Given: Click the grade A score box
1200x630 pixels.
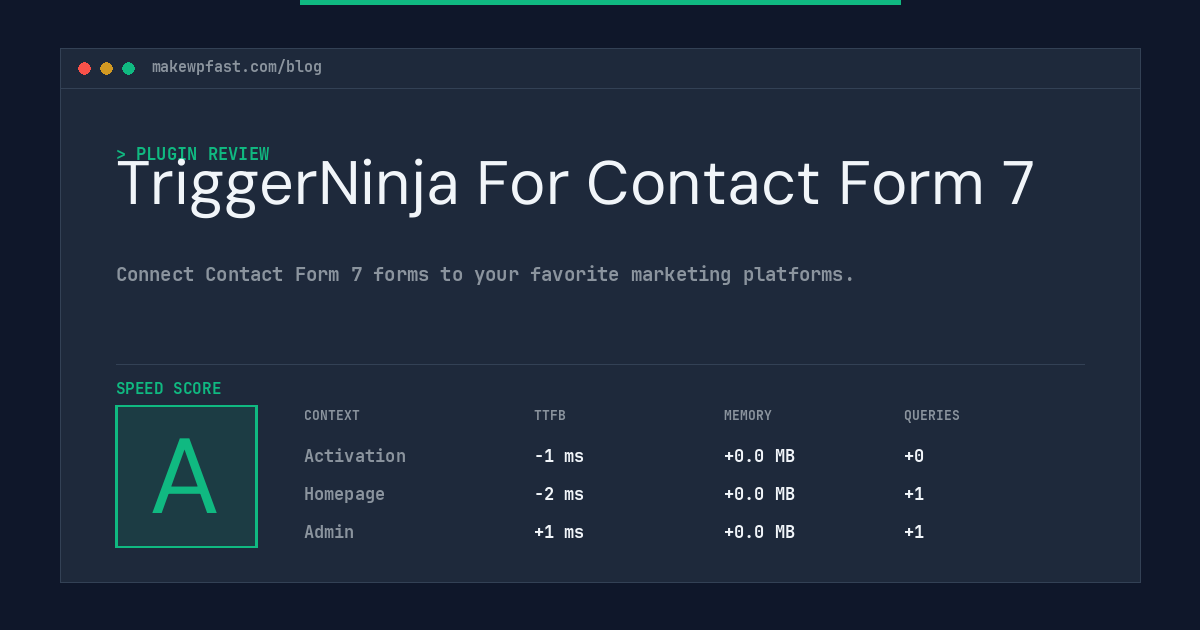Looking at the screenshot, I should click(x=186, y=476).
